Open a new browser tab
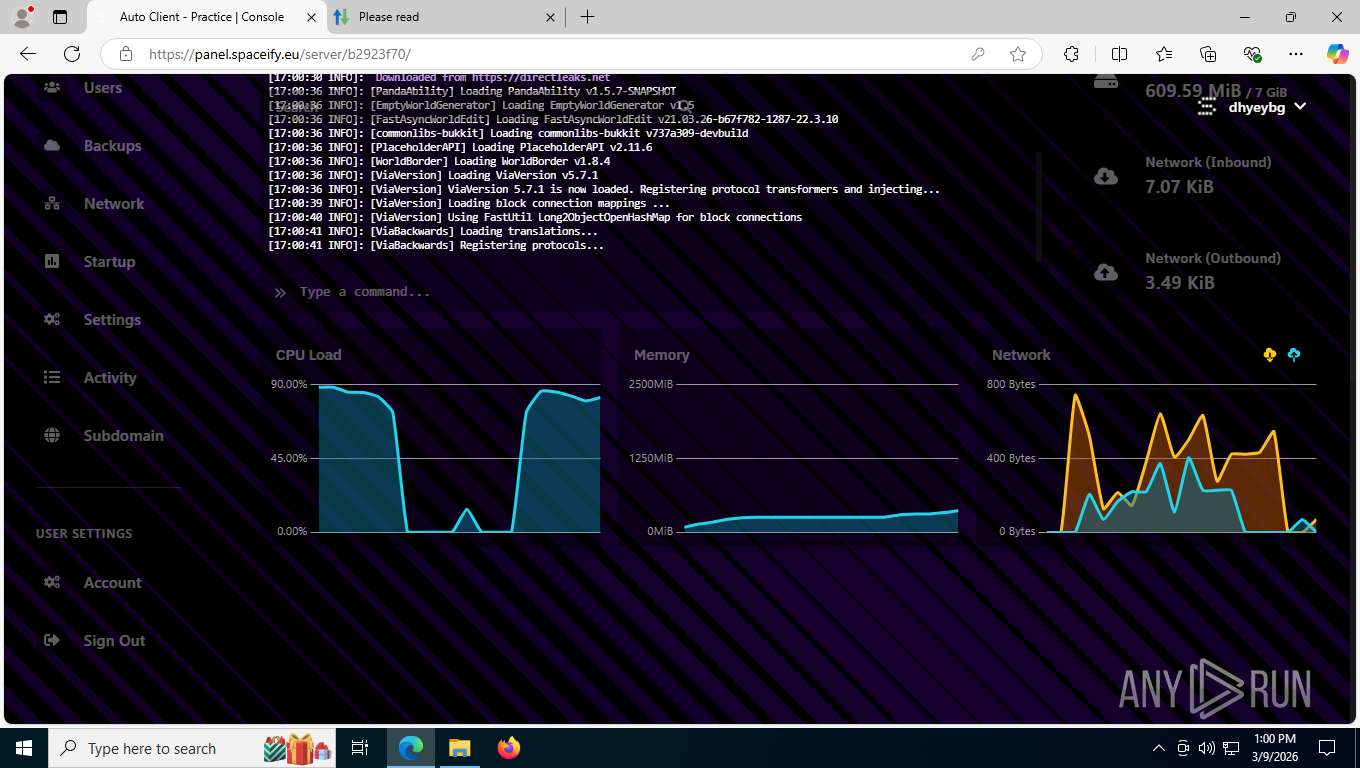The height and width of the screenshot is (768, 1360). click(x=587, y=17)
